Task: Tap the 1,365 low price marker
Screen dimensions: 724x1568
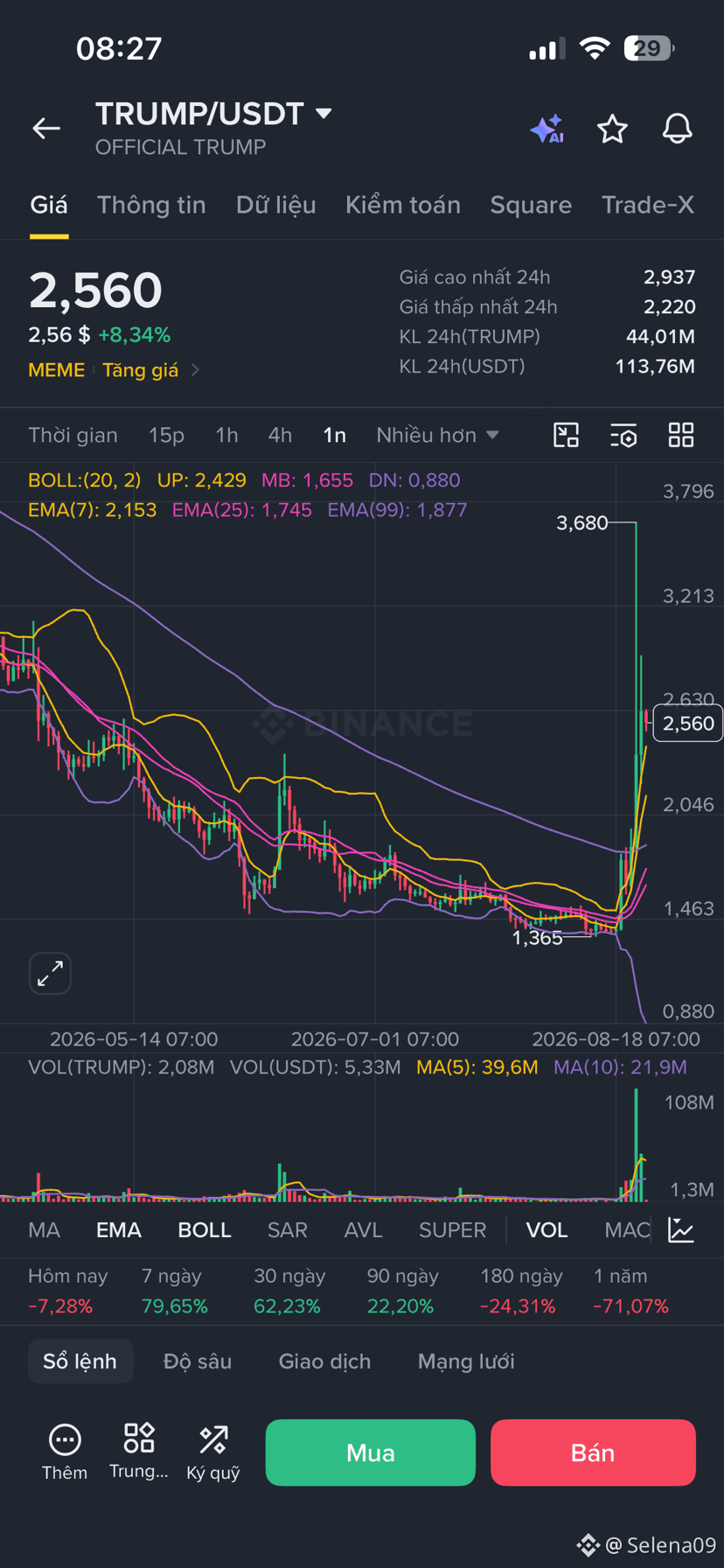Action: pyautogui.click(x=537, y=938)
